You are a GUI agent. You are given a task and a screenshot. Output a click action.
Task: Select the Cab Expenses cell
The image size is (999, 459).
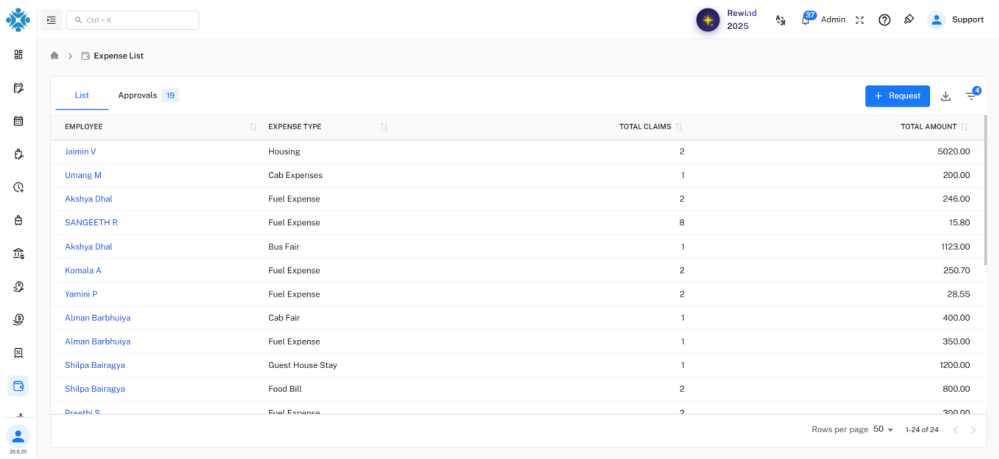pyautogui.click(x=296, y=175)
